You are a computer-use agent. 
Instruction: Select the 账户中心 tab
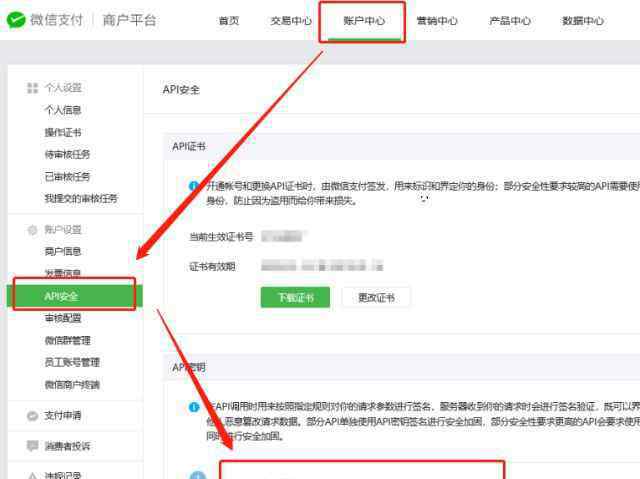coord(363,21)
